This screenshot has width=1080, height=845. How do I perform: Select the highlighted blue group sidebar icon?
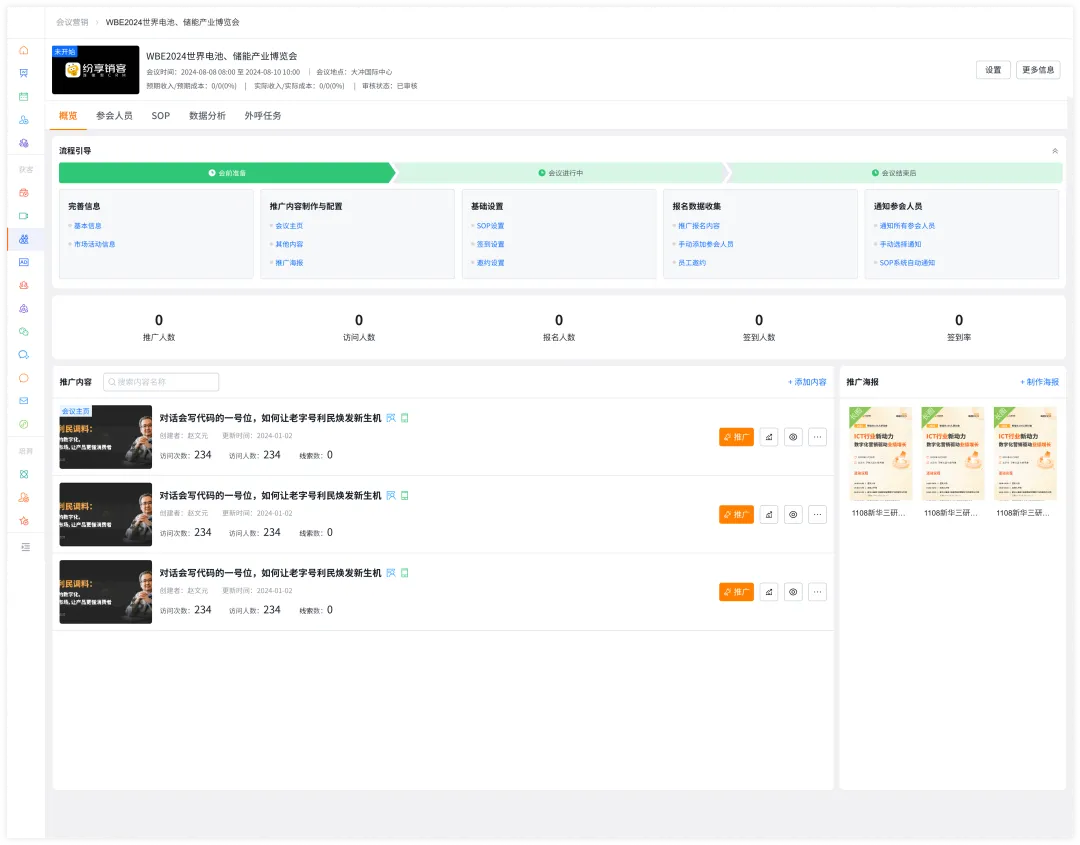[23, 239]
